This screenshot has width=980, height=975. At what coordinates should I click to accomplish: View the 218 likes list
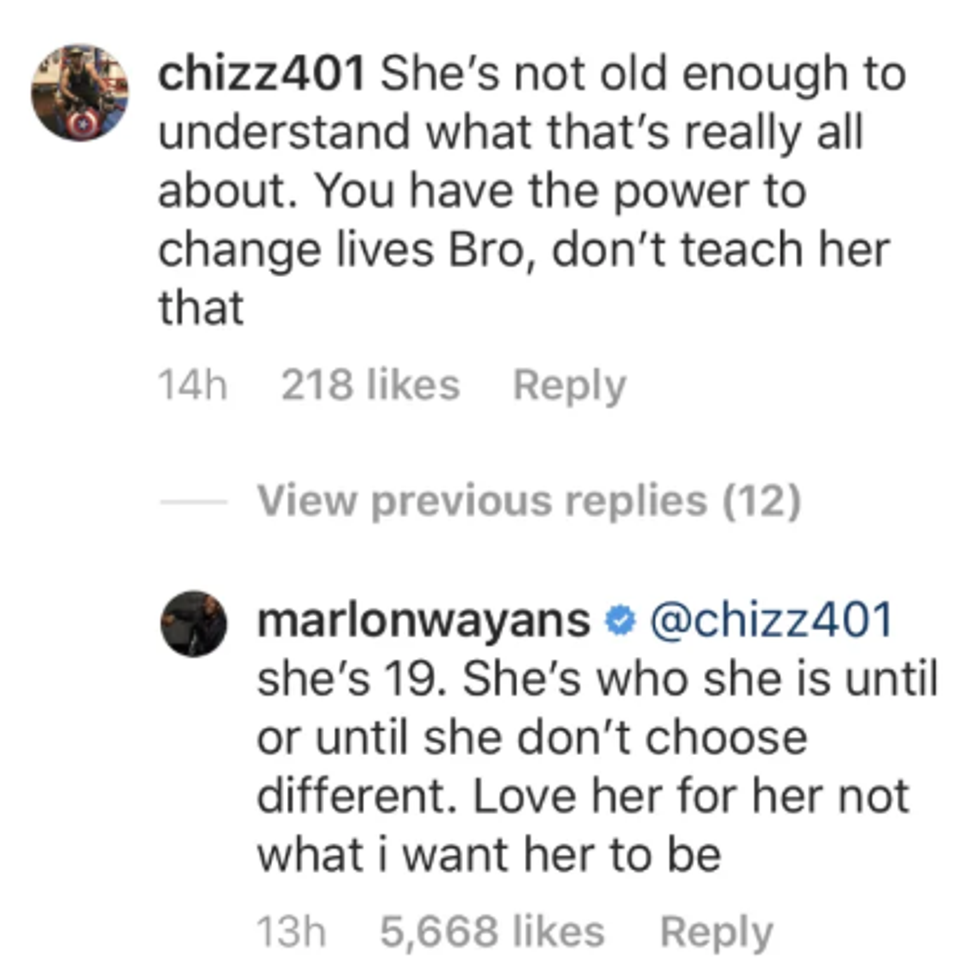(x=371, y=384)
